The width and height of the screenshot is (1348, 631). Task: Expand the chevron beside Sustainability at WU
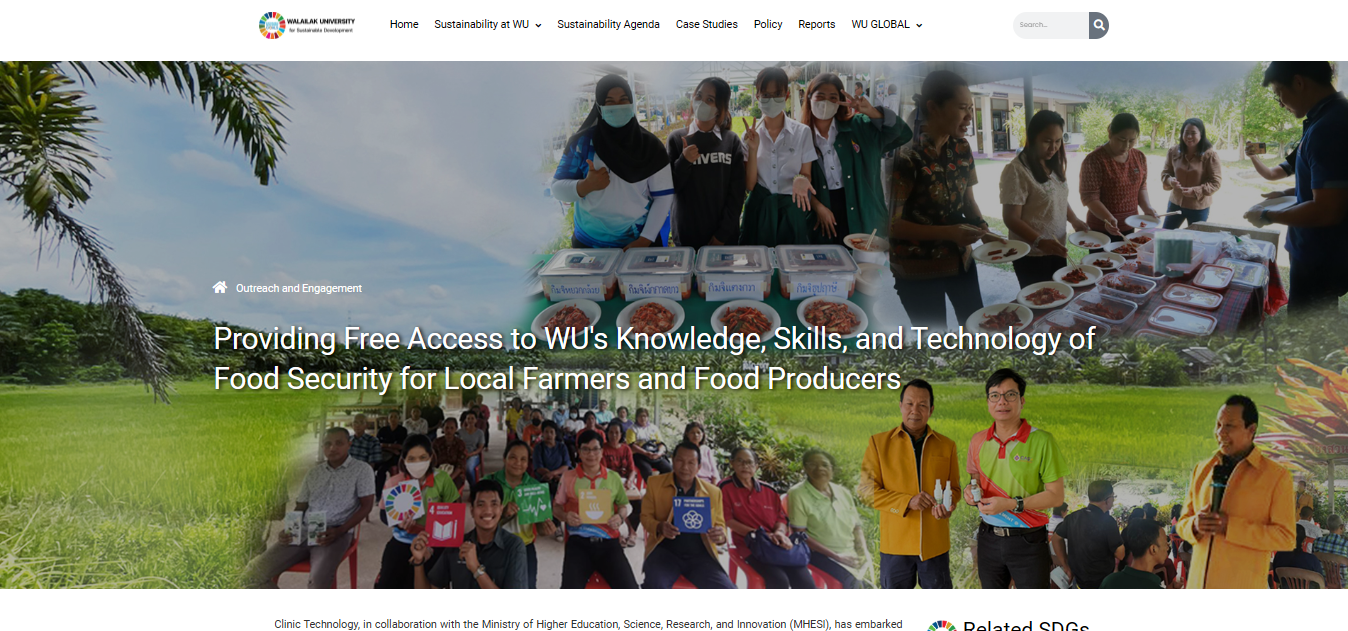(x=538, y=25)
